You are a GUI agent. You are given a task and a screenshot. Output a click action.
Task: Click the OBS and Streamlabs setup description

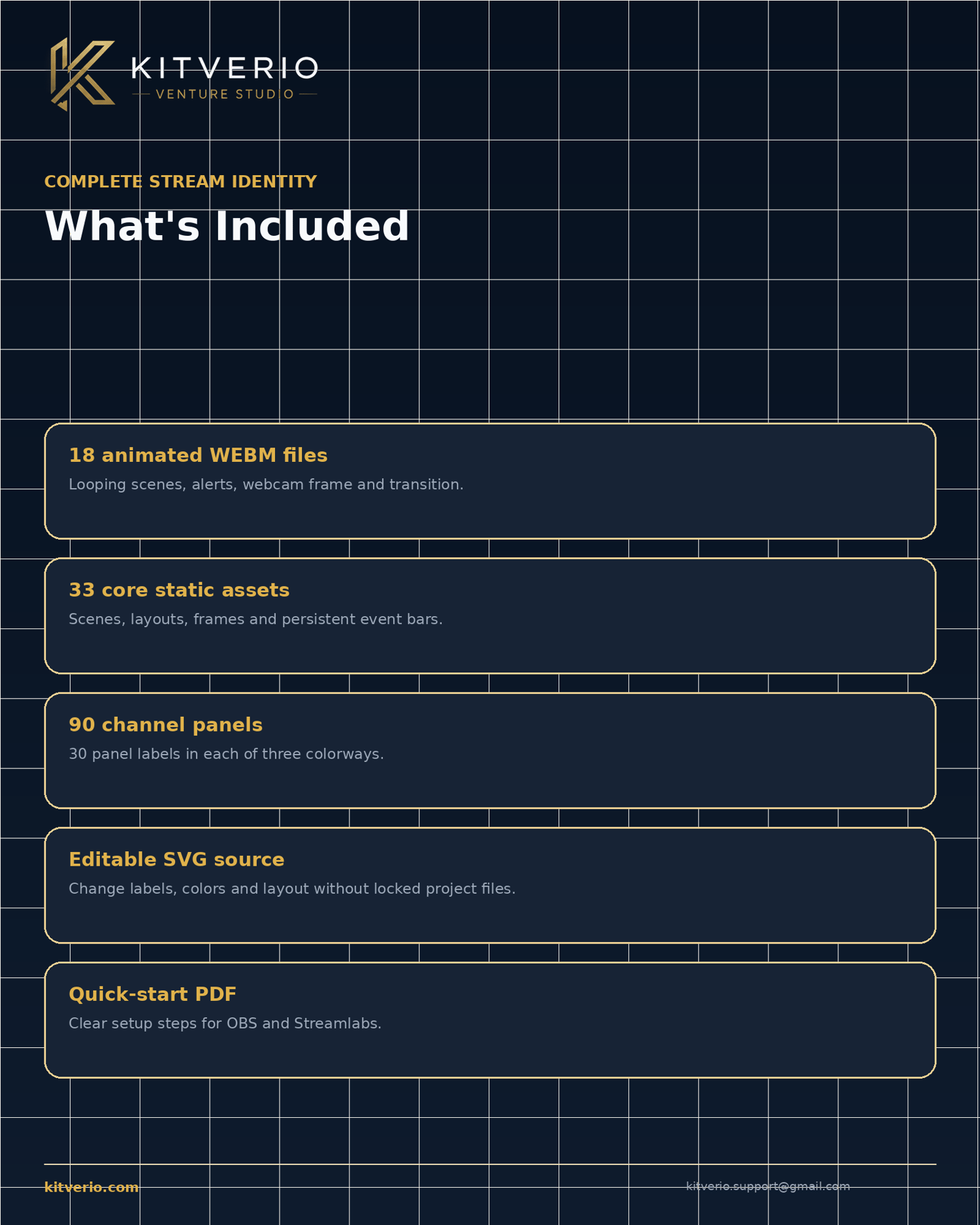coord(225,1023)
